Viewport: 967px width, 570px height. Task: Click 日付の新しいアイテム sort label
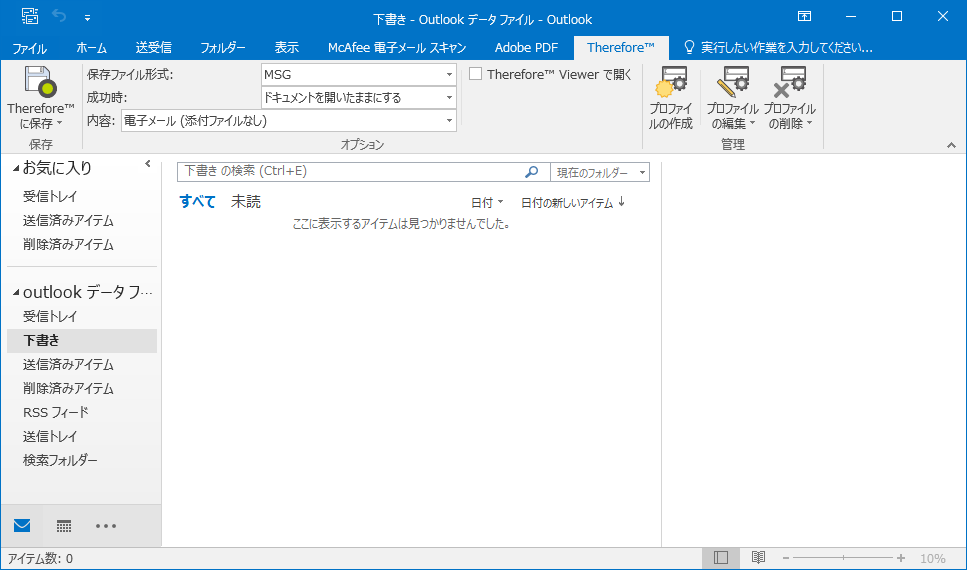coord(567,202)
